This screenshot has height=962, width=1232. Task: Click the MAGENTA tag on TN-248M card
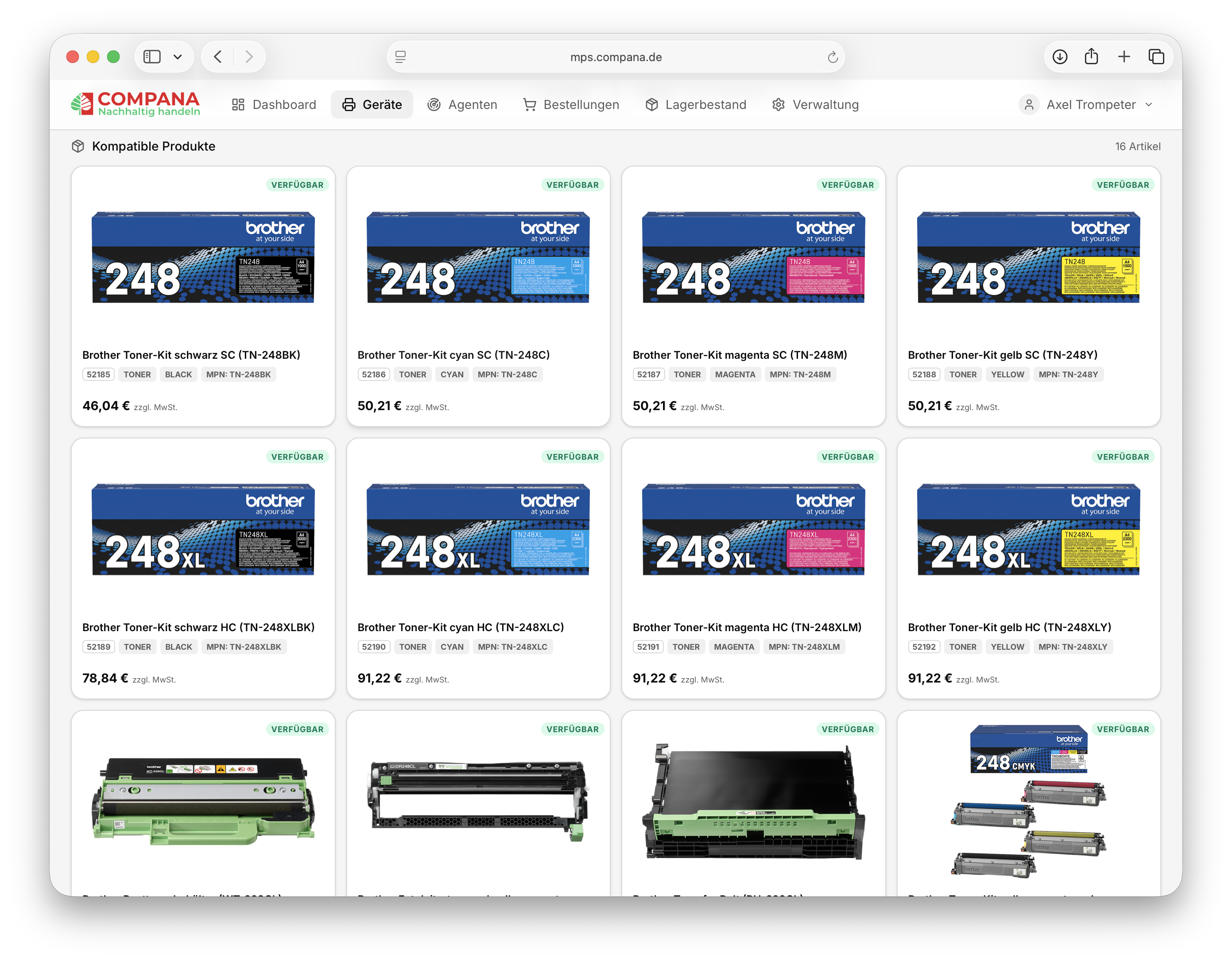pyautogui.click(x=735, y=374)
